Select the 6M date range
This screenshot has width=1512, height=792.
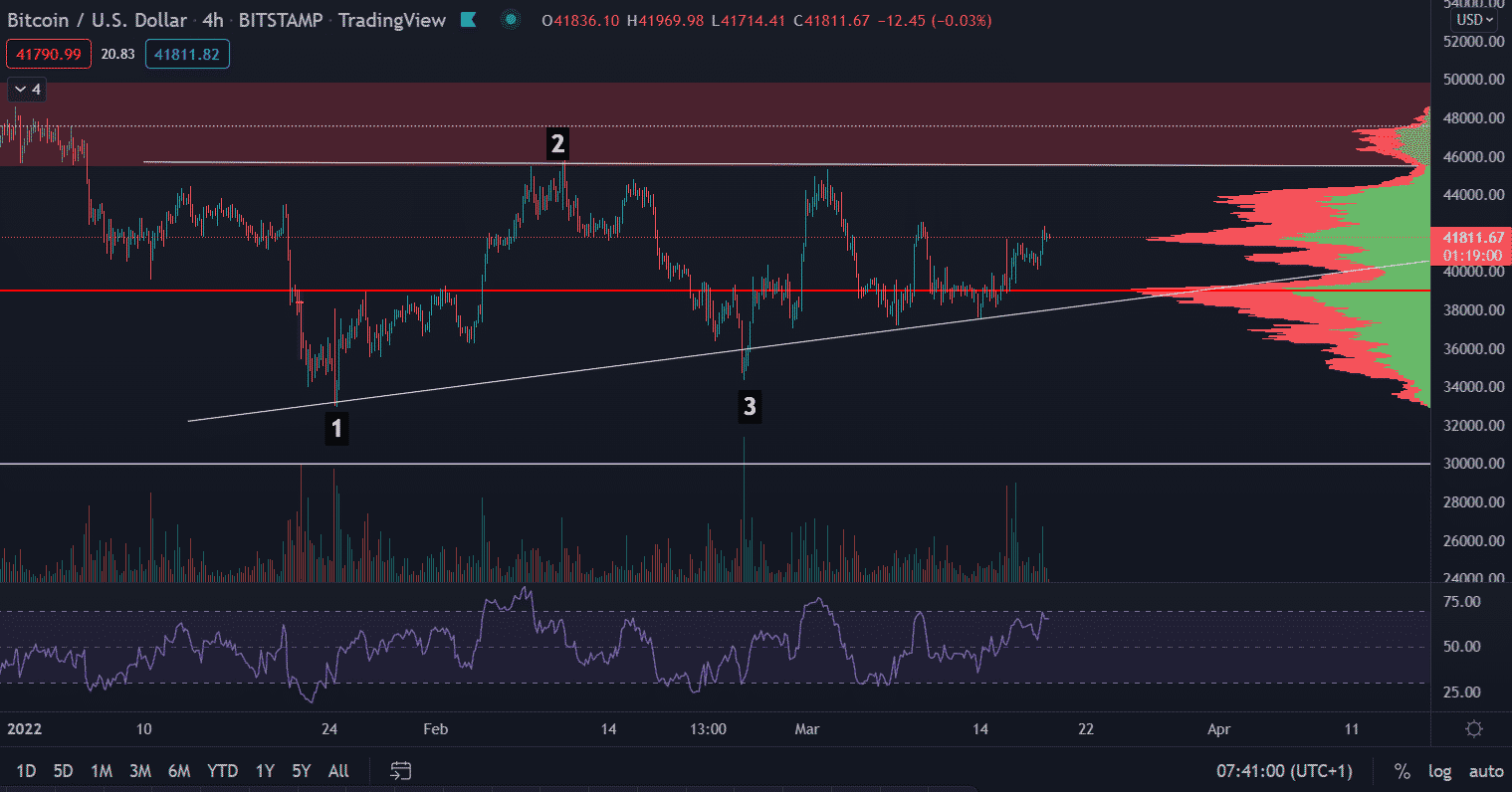pyautogui.click(x=179, y=771)
